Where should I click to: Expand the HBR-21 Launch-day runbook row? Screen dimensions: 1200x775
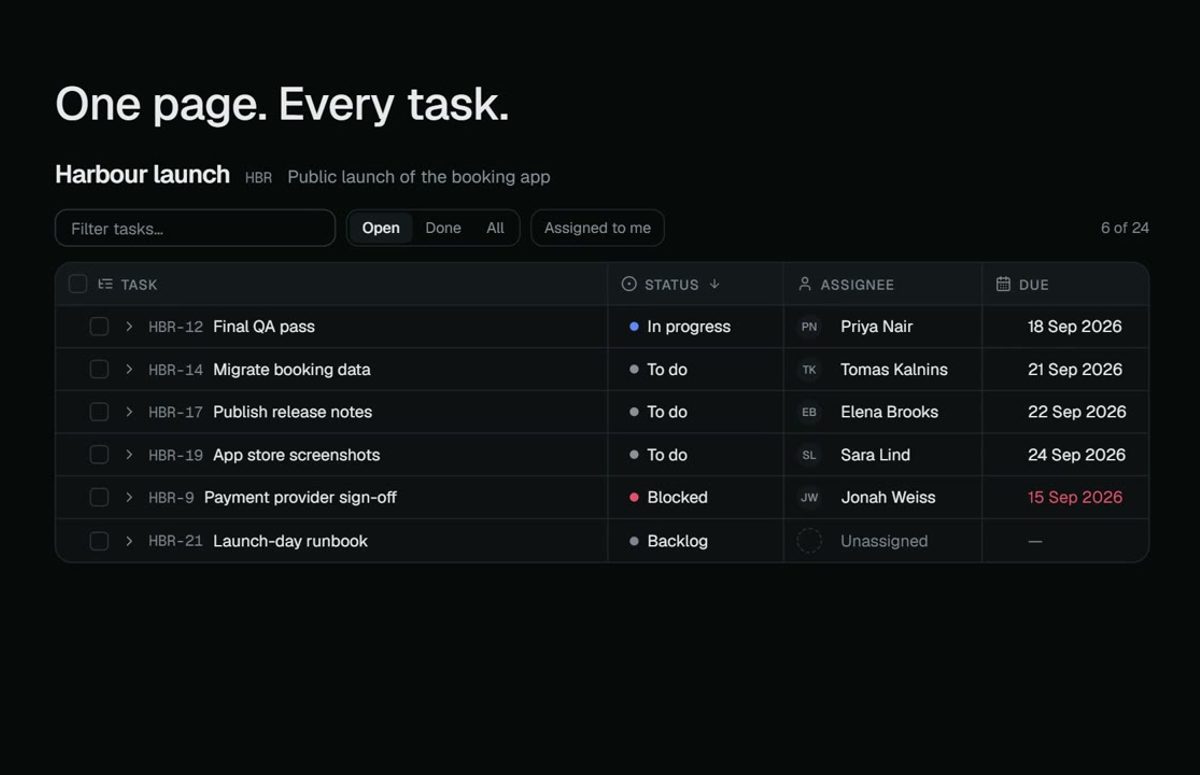tap(129, 541)
